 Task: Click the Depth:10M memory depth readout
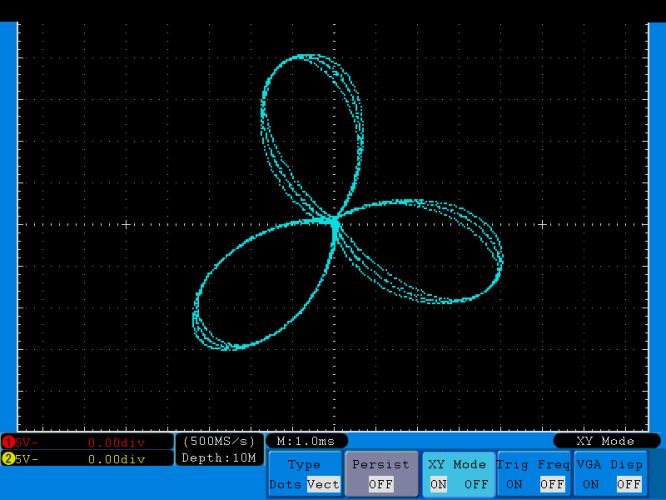click(x=219, y=458)
